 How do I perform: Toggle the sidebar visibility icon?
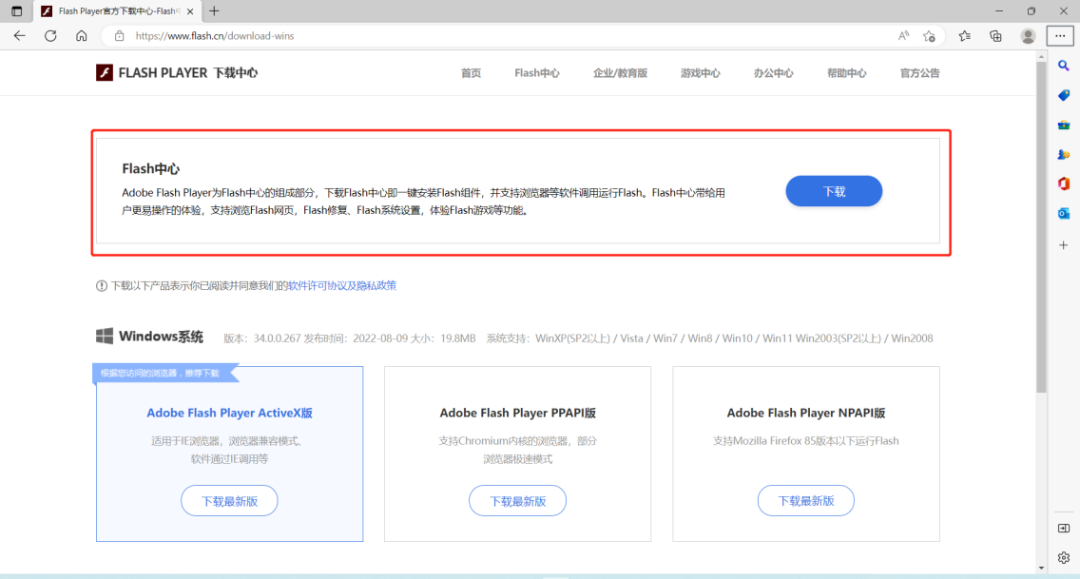point(1063,528)
